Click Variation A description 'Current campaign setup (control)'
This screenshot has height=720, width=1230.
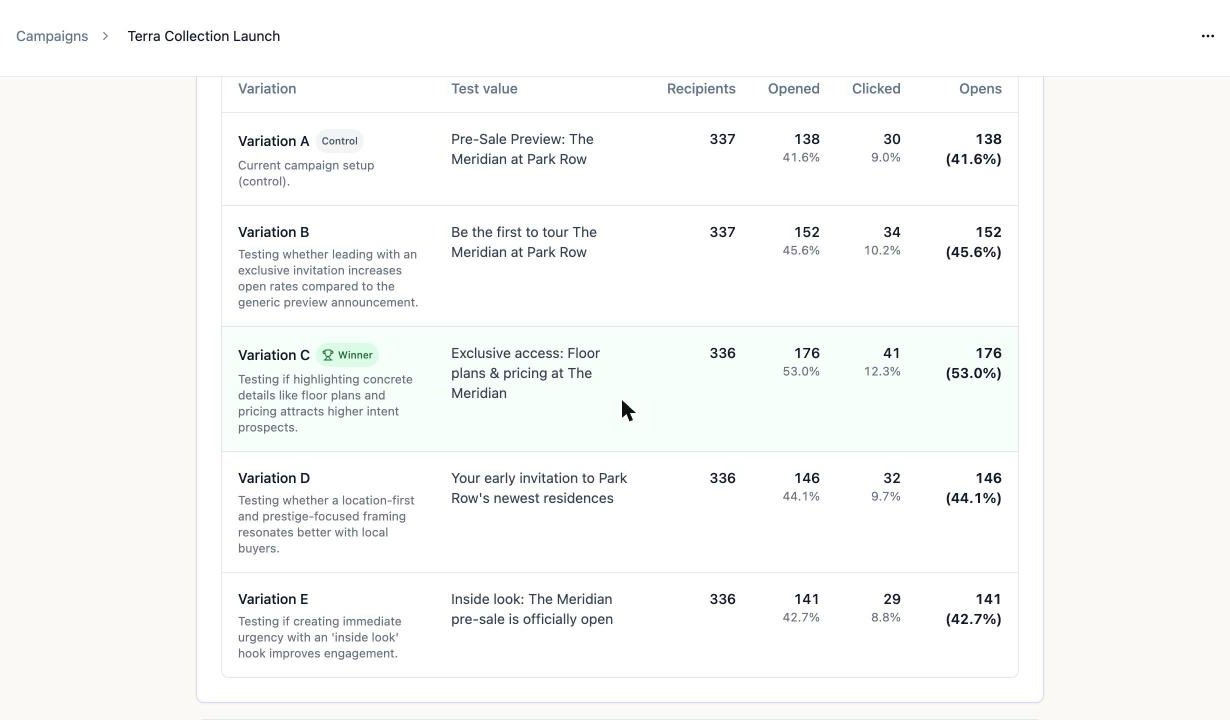306,173
